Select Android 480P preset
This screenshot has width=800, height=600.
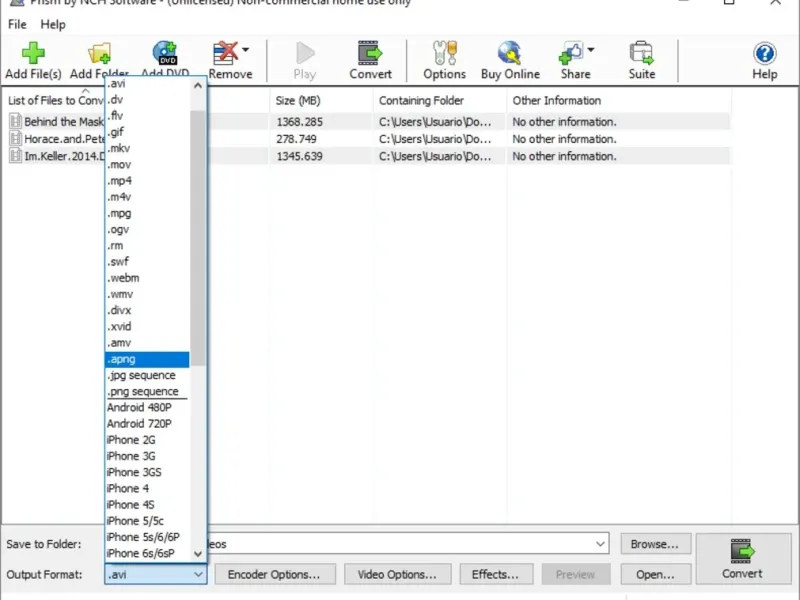(147, 408)
